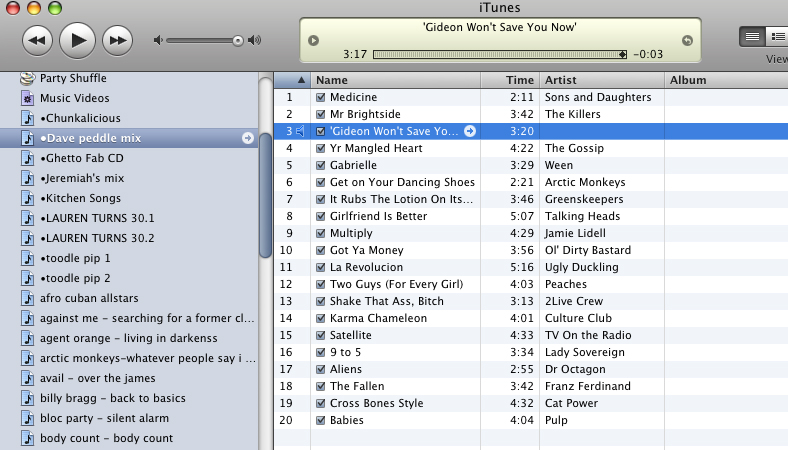
Task: Sort songs by Artist column header
Action: pyautogui.click(x=602, y=80)
